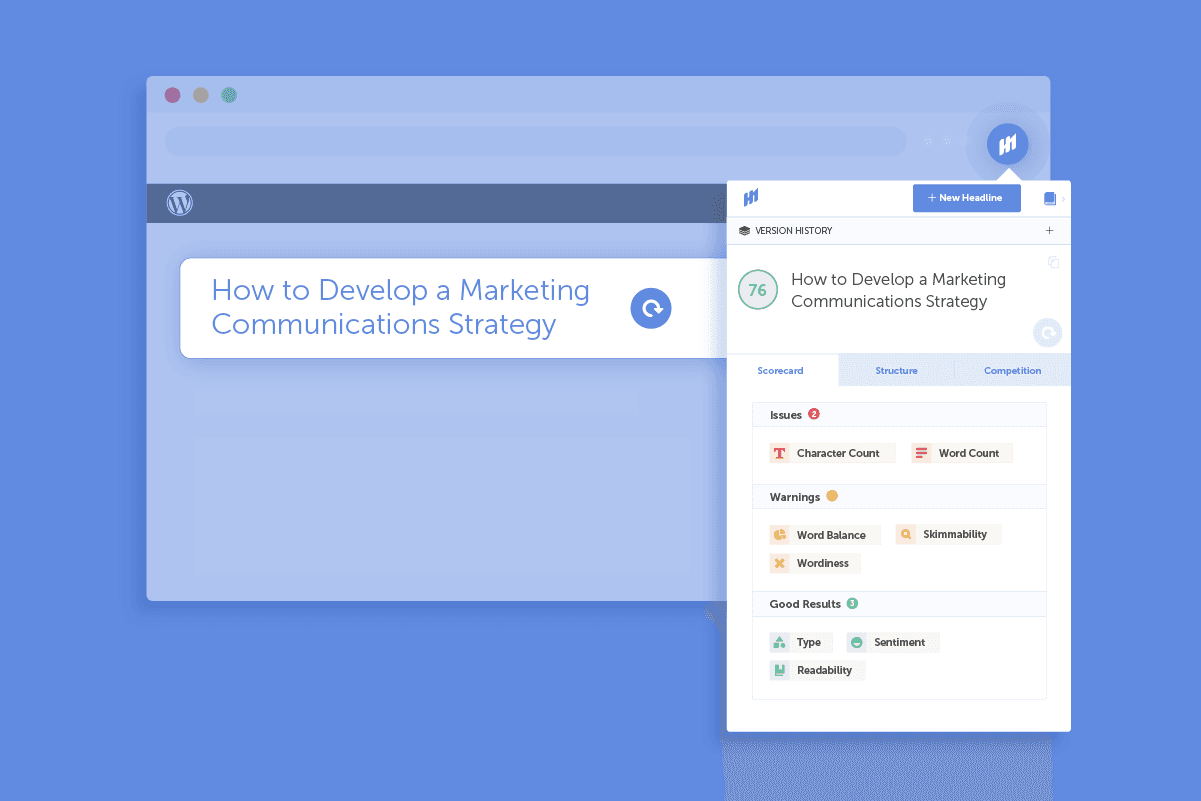Click the blue refresh icon beside the WordPress headline
The height and width of the screenshot is (801, 1201).
[651, 308]
